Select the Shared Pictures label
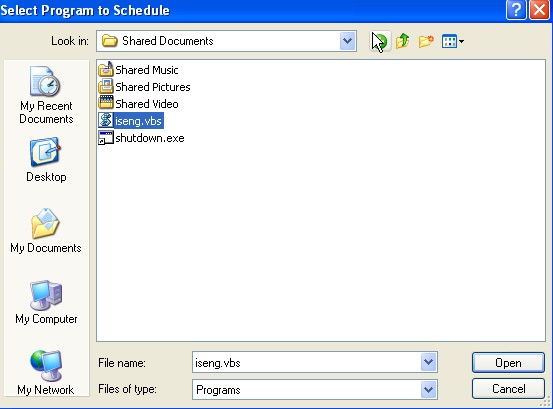The width and height of the screenshot is (553, 409). [153, 87]
